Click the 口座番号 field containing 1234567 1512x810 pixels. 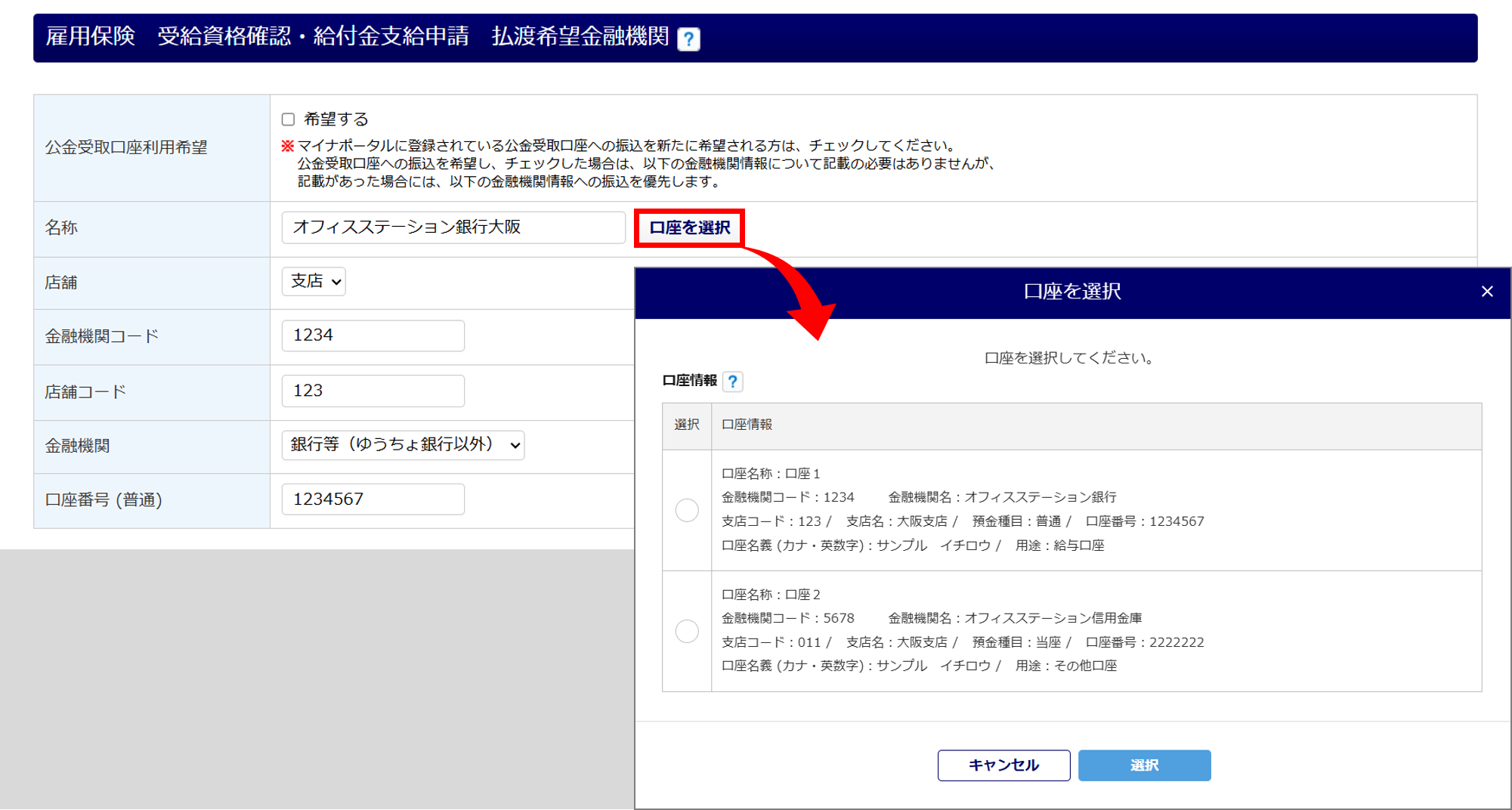tap(373, 499)
